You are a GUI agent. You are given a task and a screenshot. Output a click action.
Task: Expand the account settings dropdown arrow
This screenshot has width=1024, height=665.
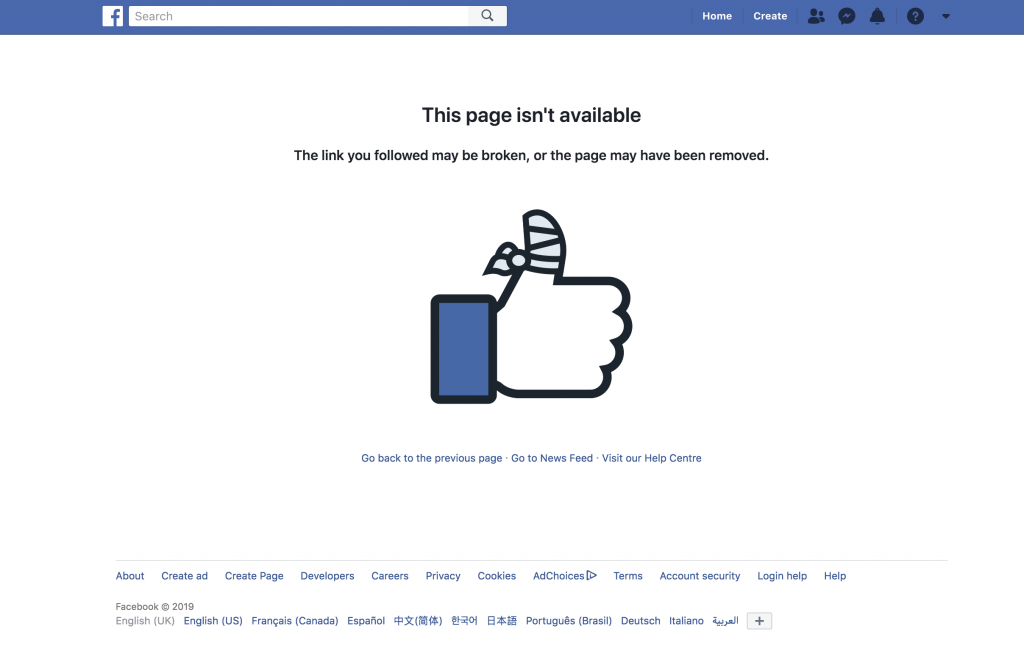coord(946,16)
